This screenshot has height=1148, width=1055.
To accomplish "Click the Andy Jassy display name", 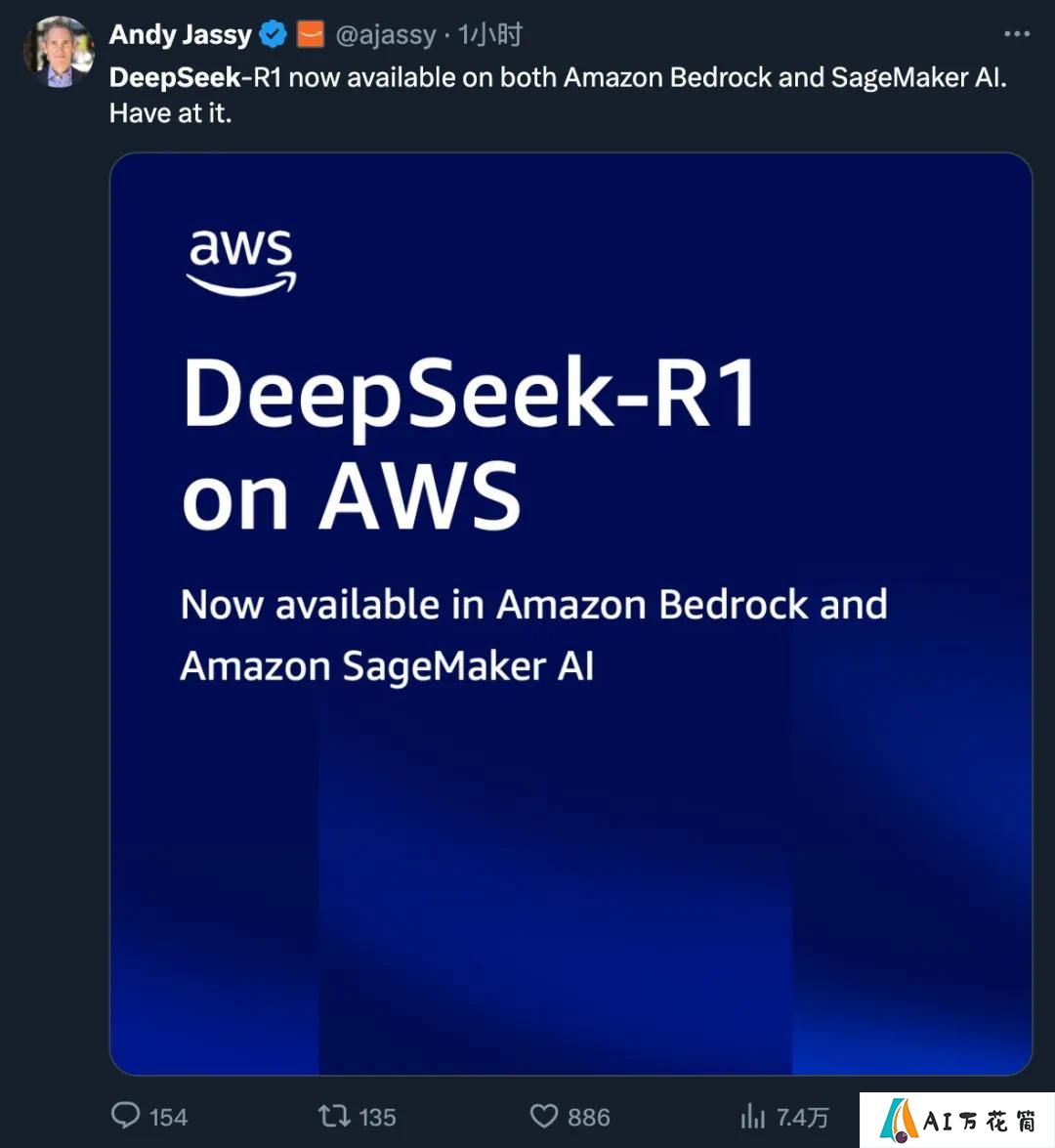I will 180,34.
